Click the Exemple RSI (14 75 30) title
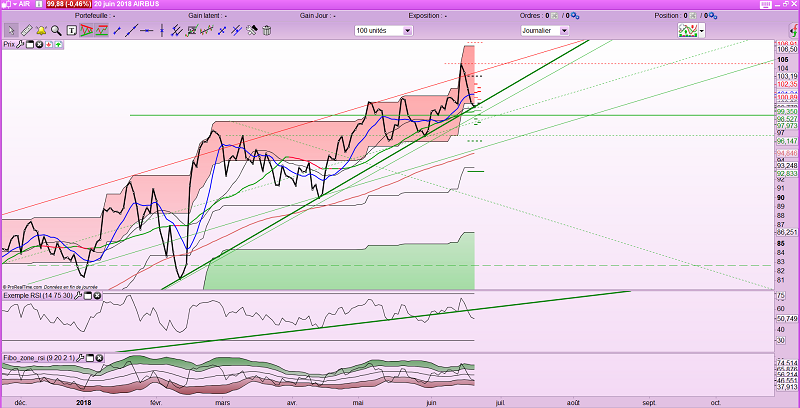The width and height of the screenshot is (800, 408). (38, 296)
